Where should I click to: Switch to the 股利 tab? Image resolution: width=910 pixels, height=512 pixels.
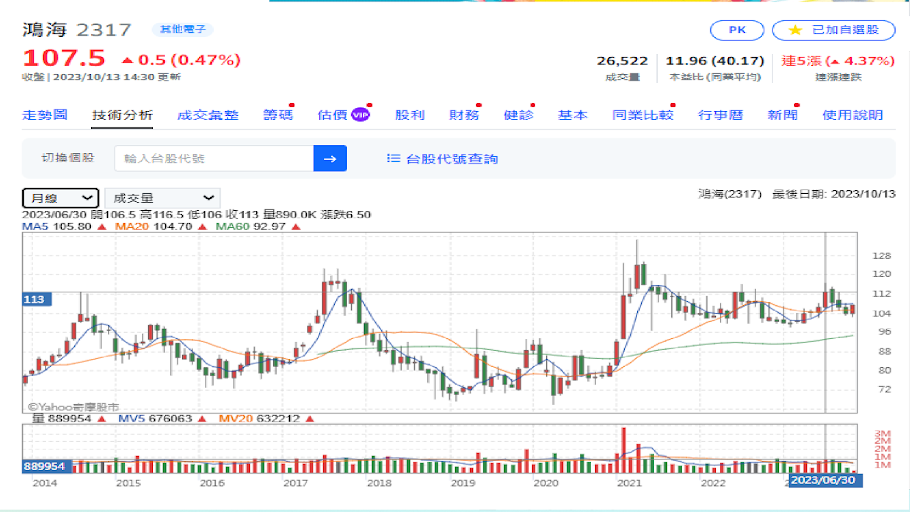410,115
